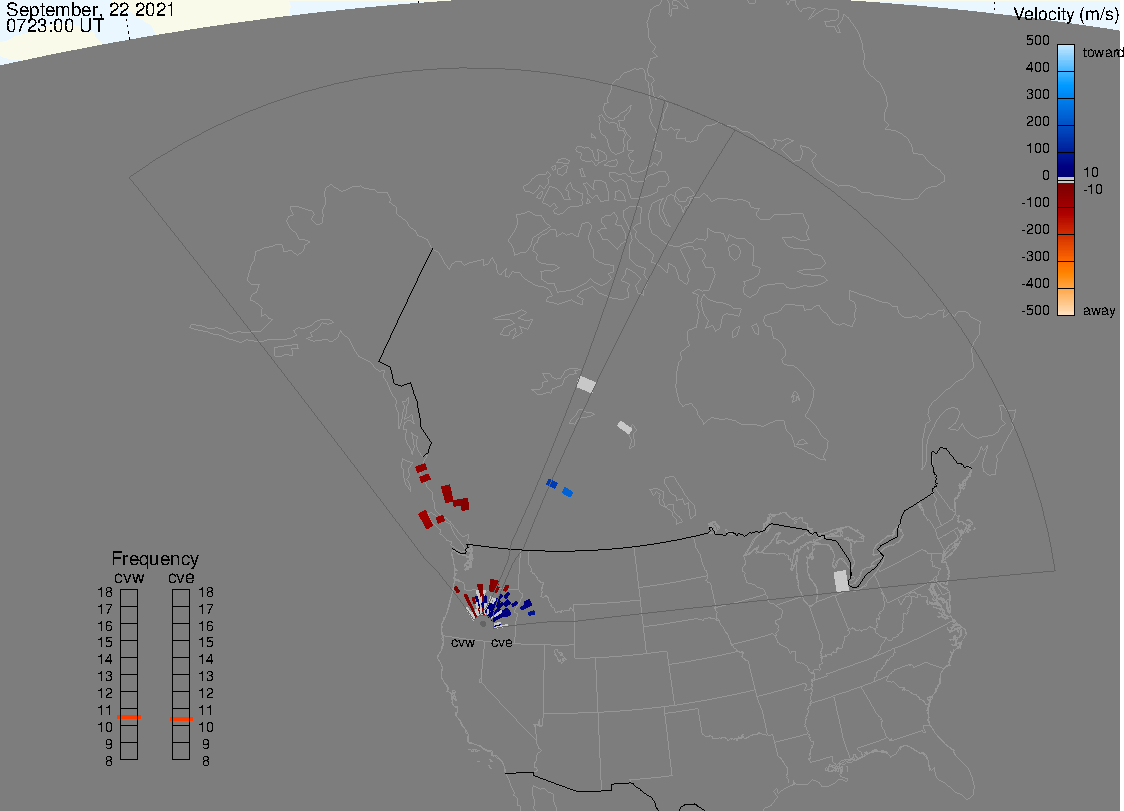
Task: Click the cvw heading above frequency bar
Action: (x=129, y=578)
